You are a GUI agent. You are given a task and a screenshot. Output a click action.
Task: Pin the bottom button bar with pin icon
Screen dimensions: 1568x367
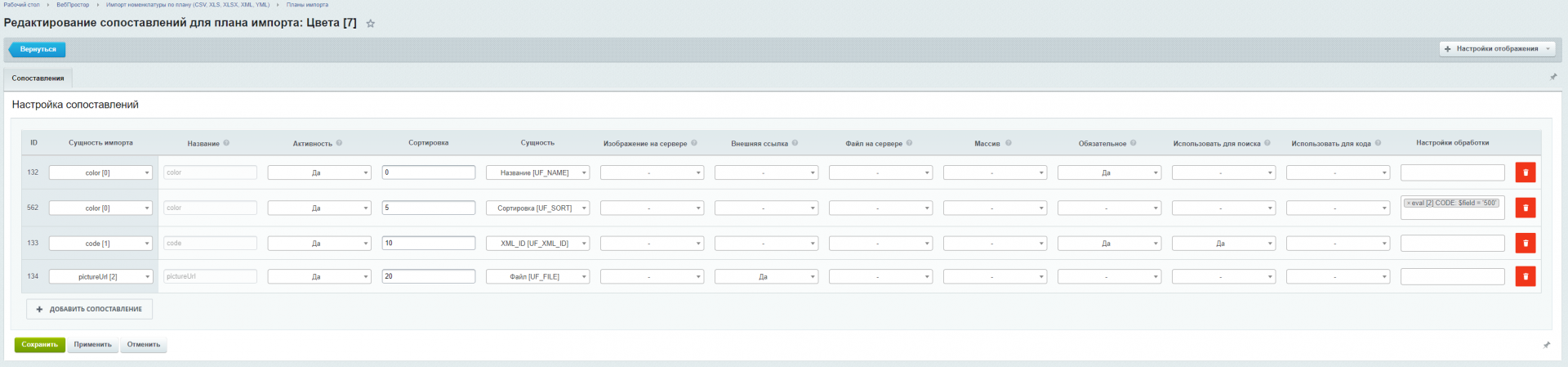point(1546,345)
